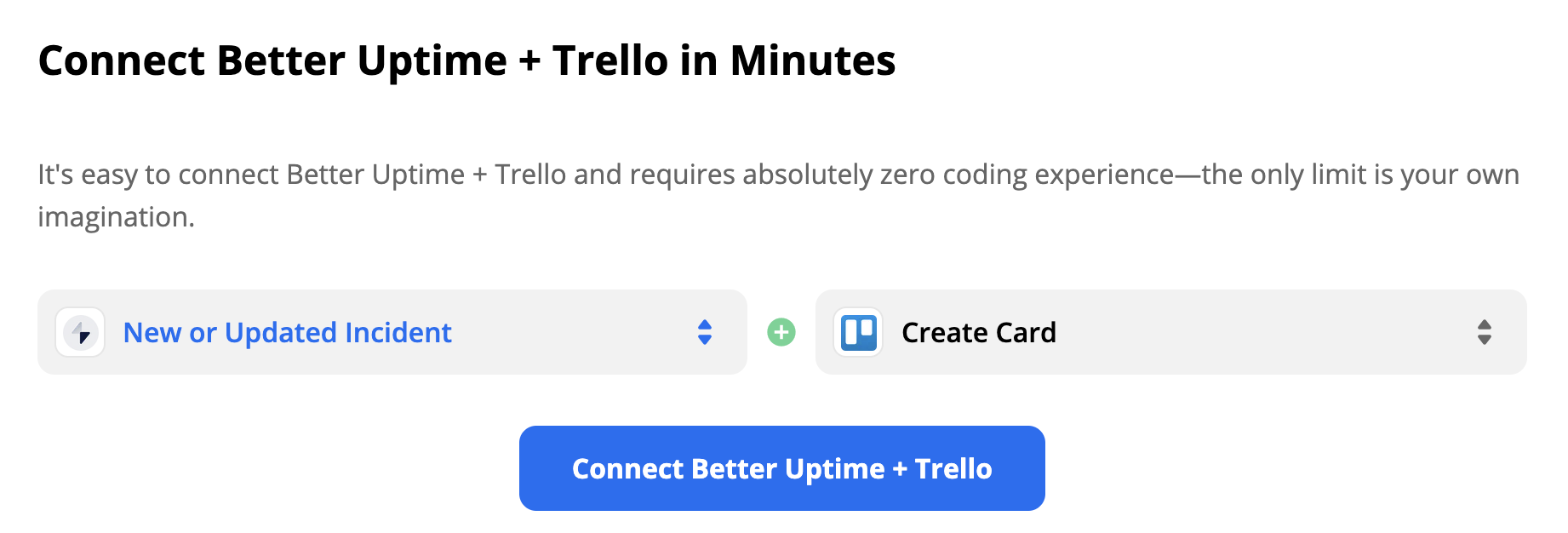The width and height of the screenshot is (1568, 533).
Task: Click the "Connect Better Uptime + Trello in Minutes" heading
Action: 466,61
